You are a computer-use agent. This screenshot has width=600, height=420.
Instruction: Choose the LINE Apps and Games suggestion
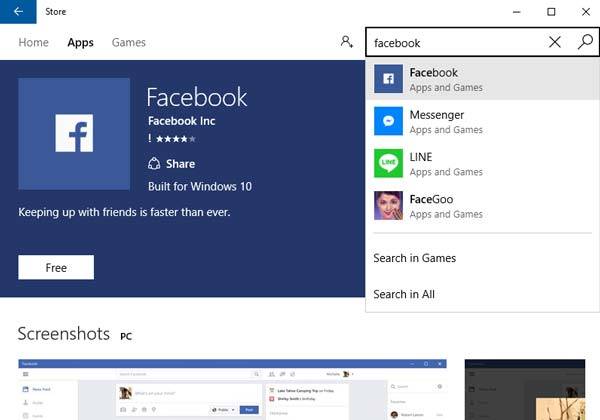click(x=482, y=163)
